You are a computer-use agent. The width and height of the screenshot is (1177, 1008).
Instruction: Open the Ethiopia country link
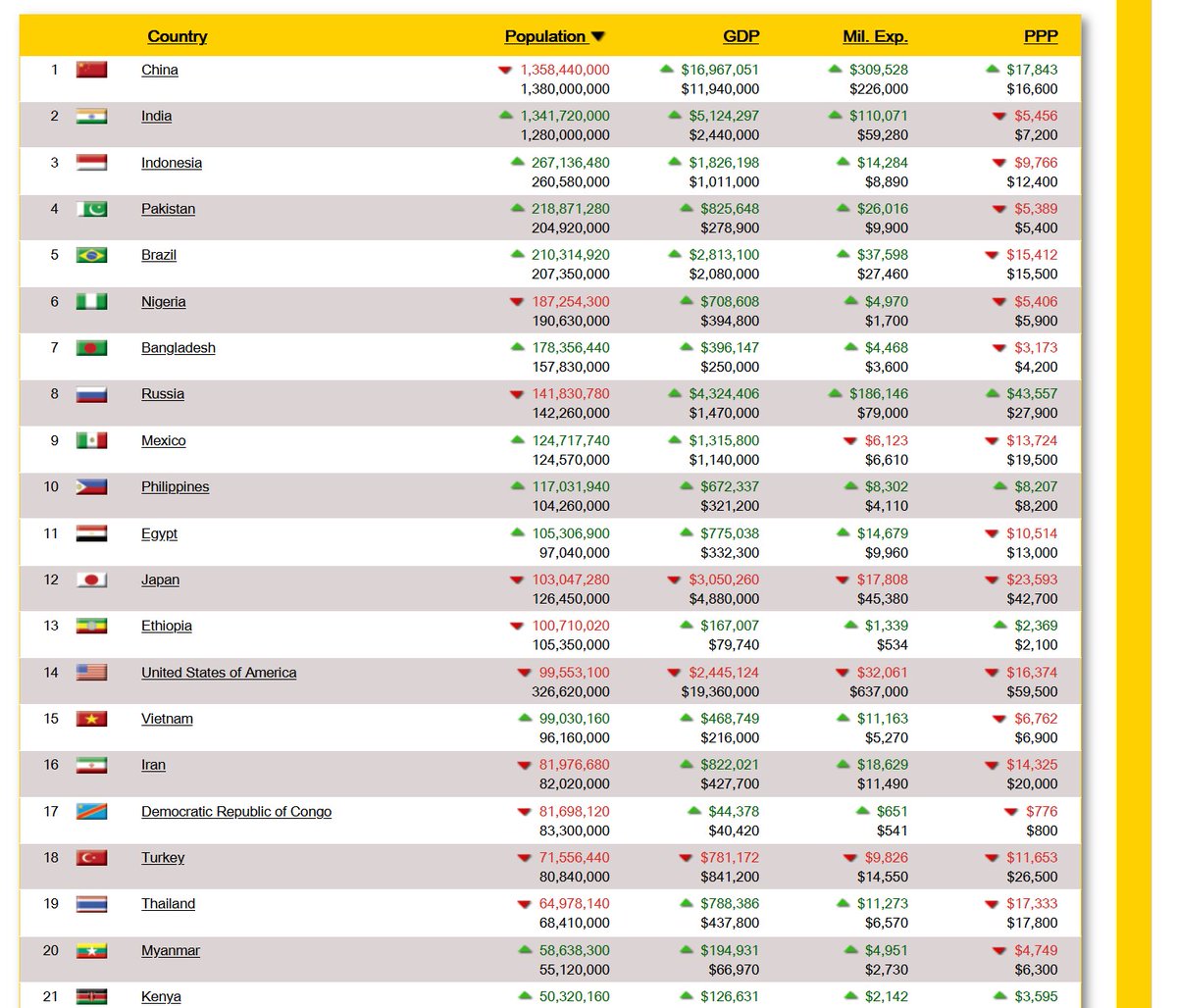tap(167, 627)
